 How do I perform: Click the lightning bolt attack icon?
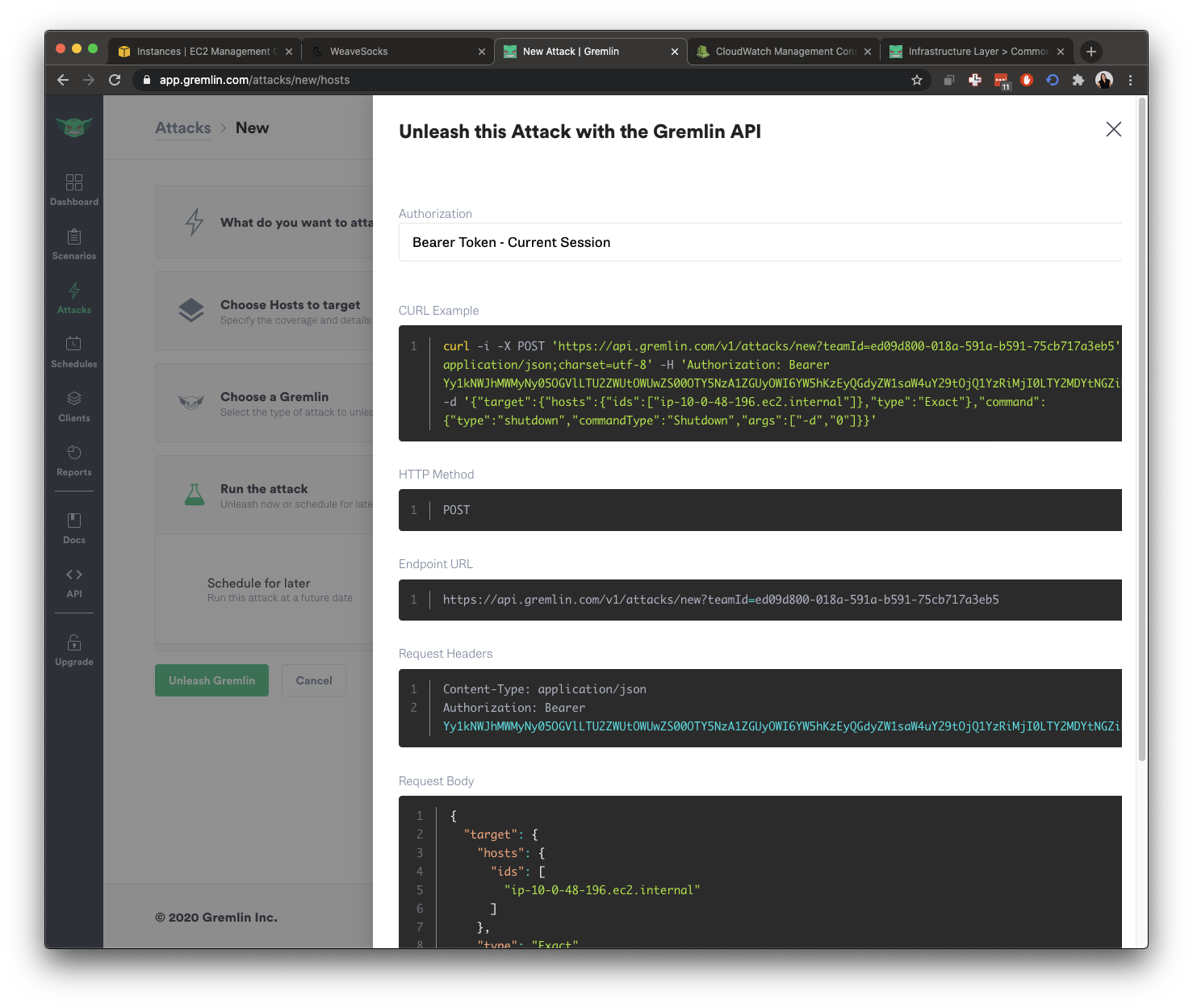[x=195, y=222]
